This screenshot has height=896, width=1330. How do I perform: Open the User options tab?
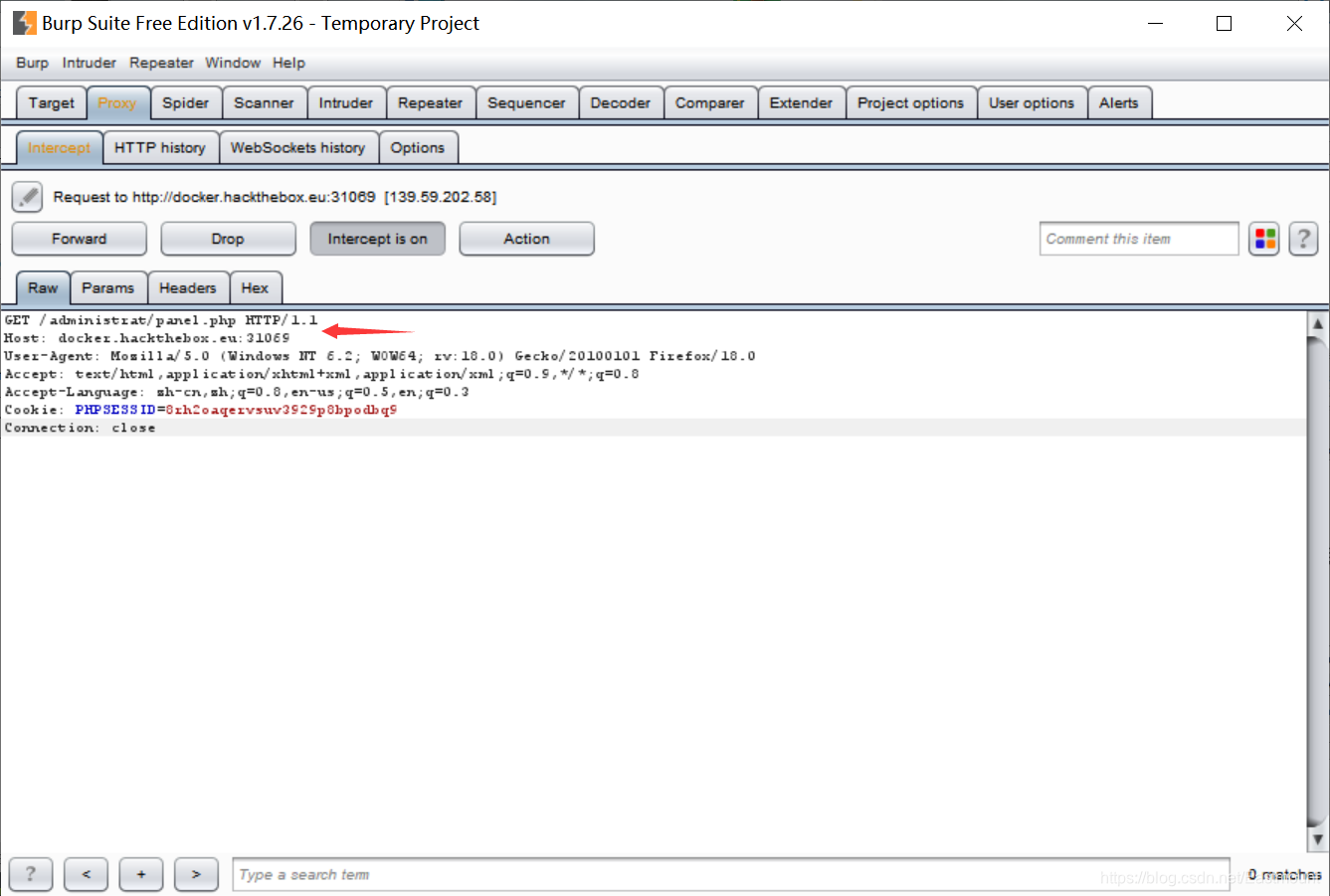pyautogui.click(x=1031, y=103)
